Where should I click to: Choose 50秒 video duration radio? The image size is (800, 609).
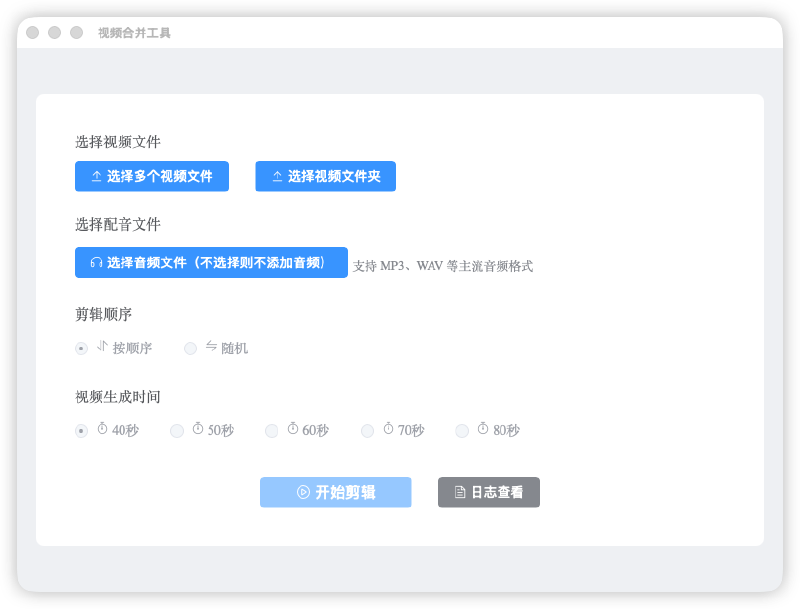click(177, 431)
